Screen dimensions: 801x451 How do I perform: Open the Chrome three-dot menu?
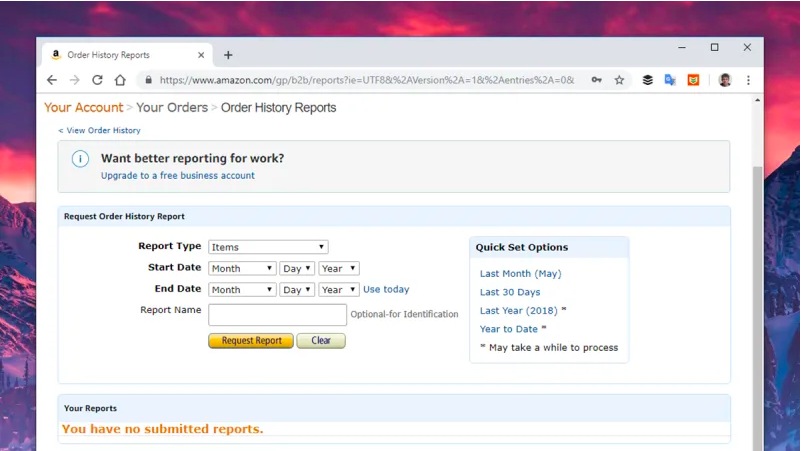[x=748, y=80]
